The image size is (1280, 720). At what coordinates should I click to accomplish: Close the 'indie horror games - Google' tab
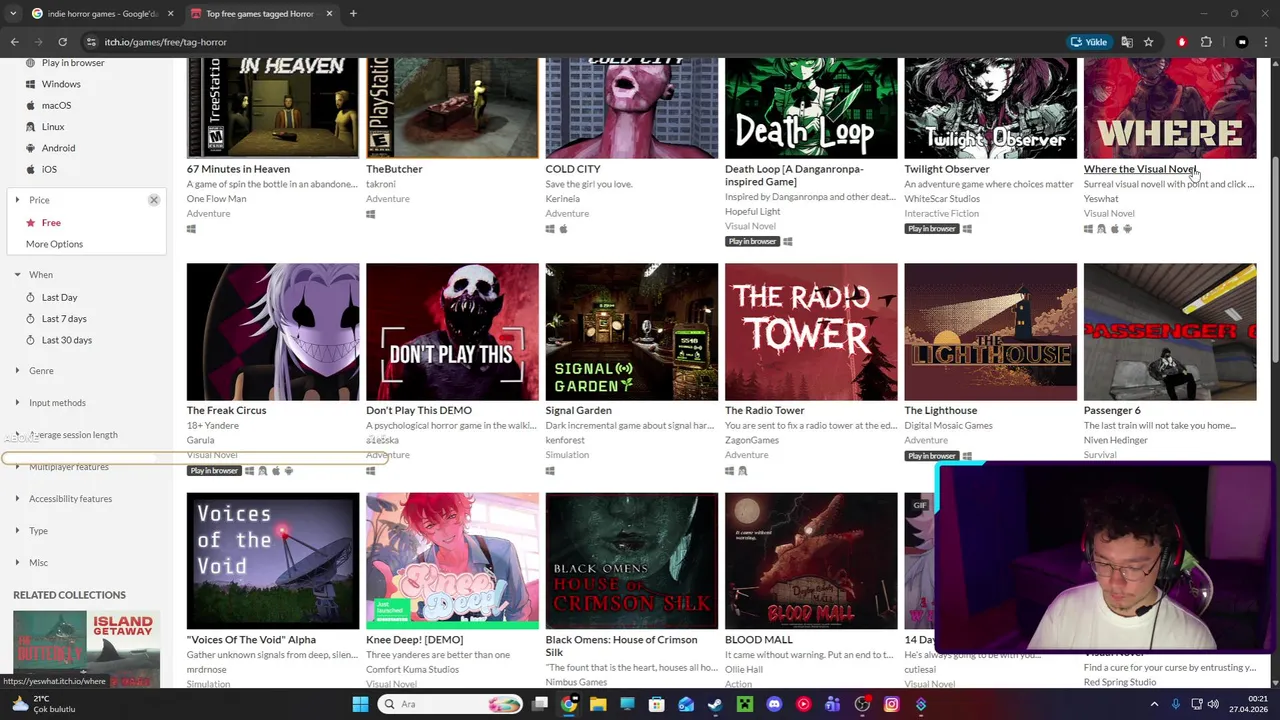(x=170, y=14)
